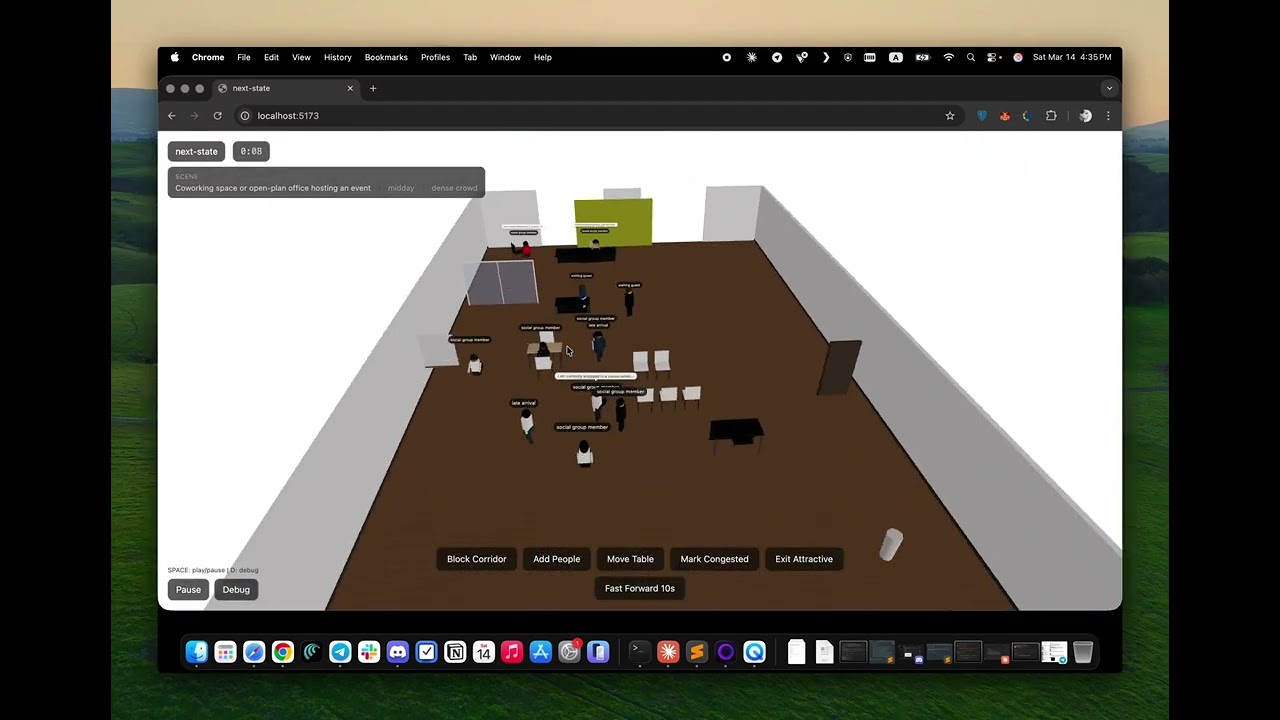Screen dimensions: 1280x720
Task: Toggle the Debug view
Action: click(236, 589)
